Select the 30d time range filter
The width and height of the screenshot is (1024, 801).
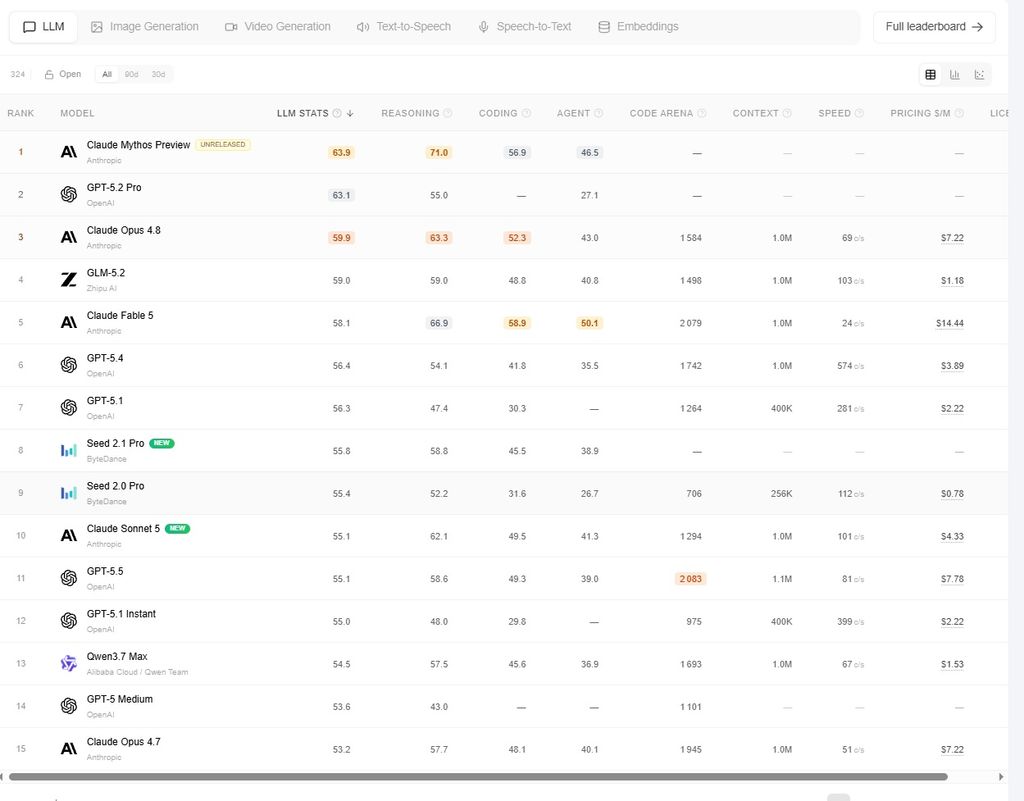tap(158, 74)
